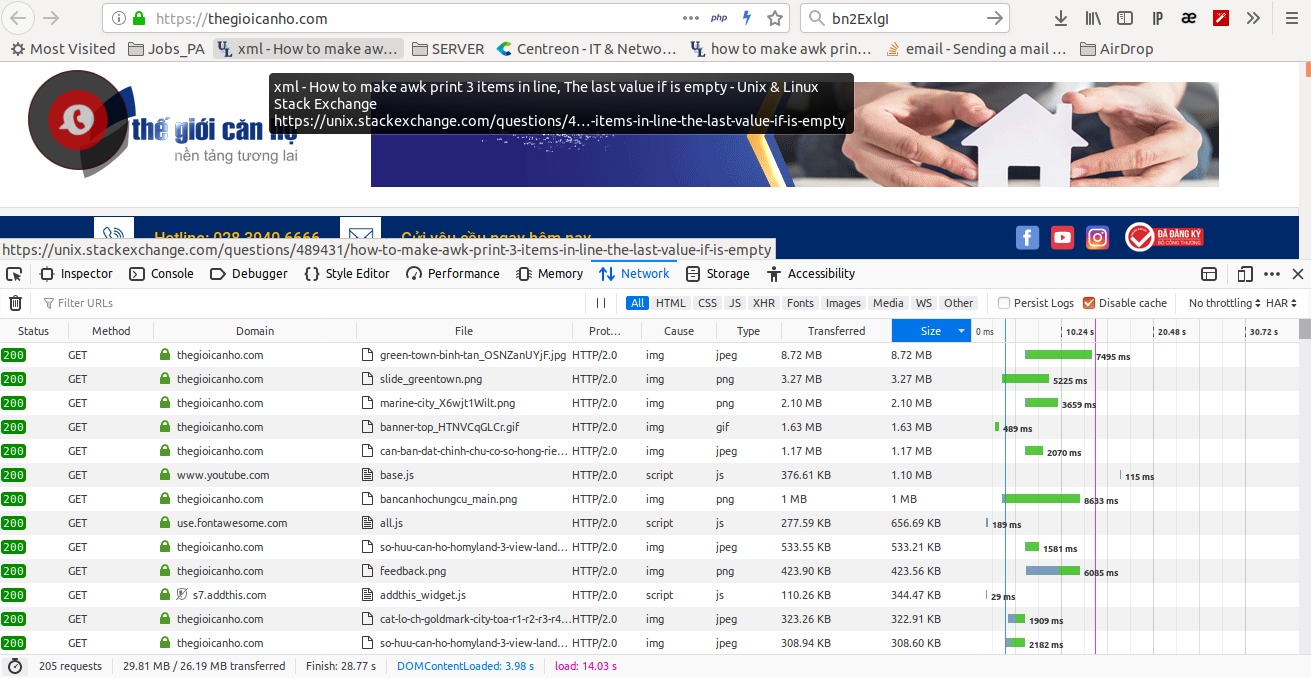Filter requests by HTML
The width and height of the screenshot is (1311, 678).
(671, 303)
